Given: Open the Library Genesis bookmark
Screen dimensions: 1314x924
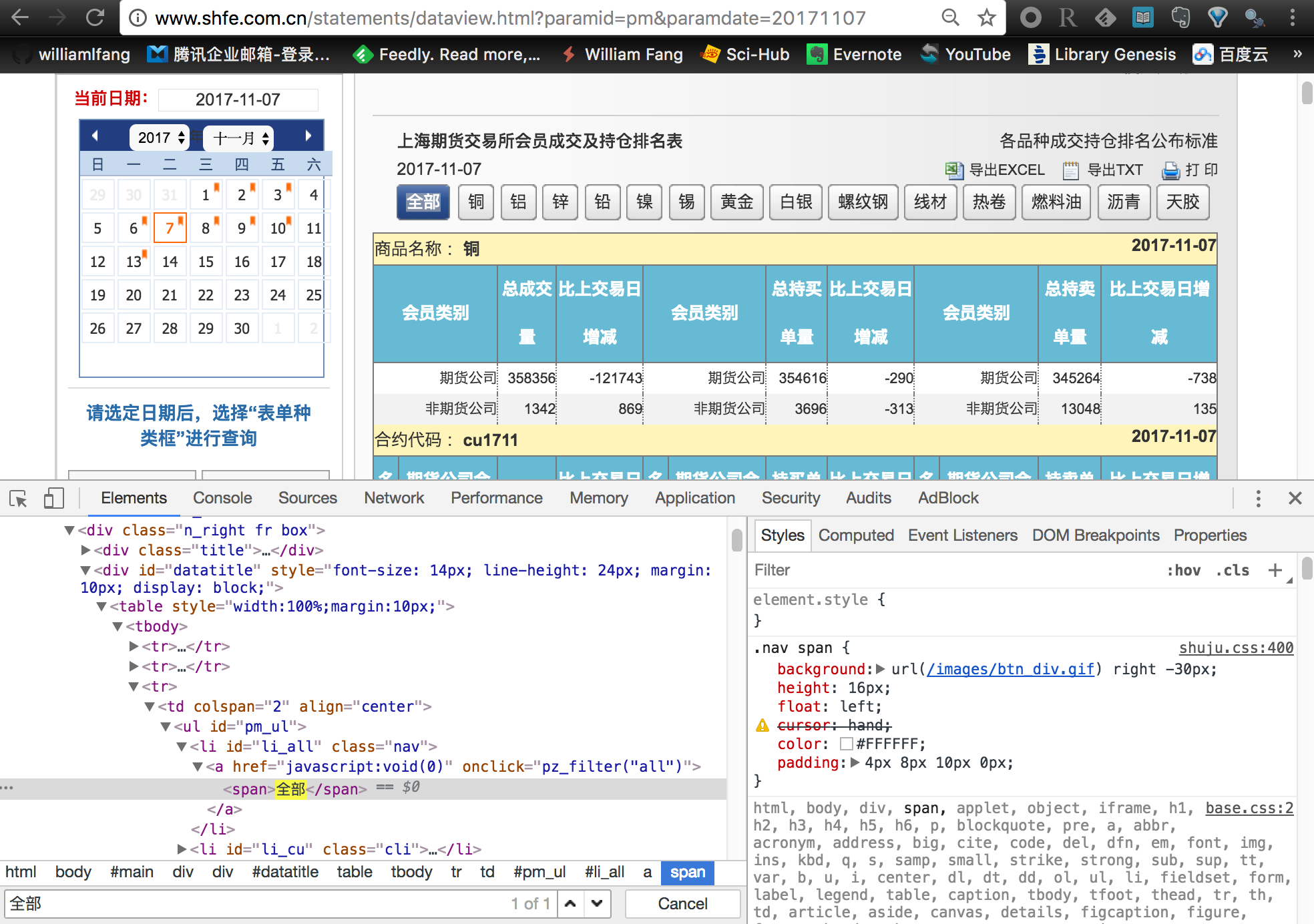Looking at the screenshot, I should (1102, 54).
